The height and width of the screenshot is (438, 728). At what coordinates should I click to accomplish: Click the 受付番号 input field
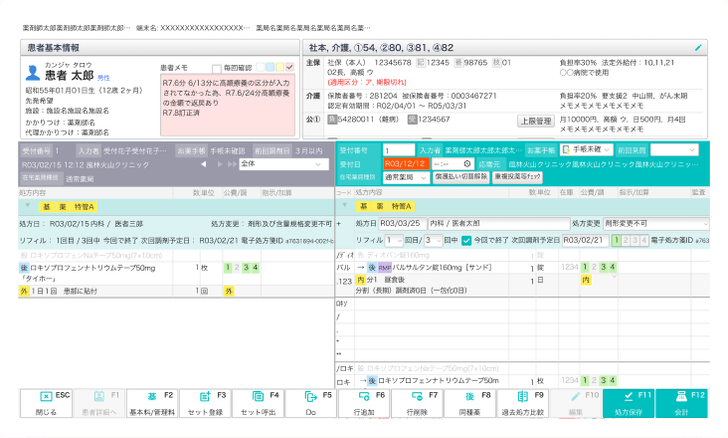click(399, 150)
